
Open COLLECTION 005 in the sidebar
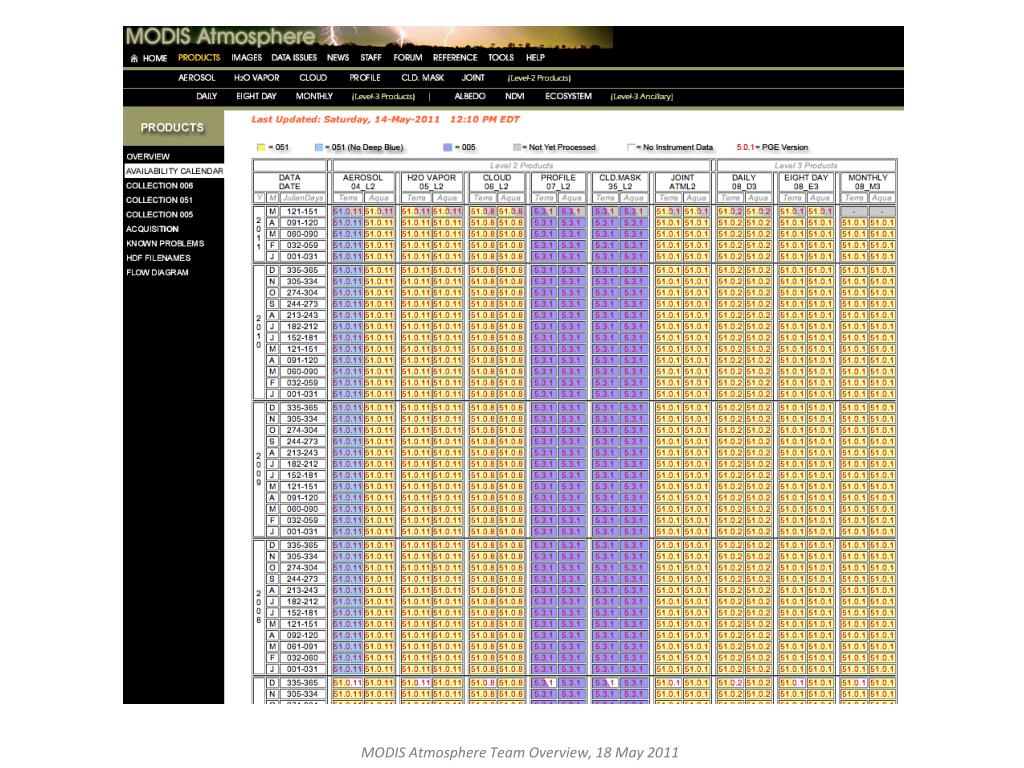click(159, 214)
